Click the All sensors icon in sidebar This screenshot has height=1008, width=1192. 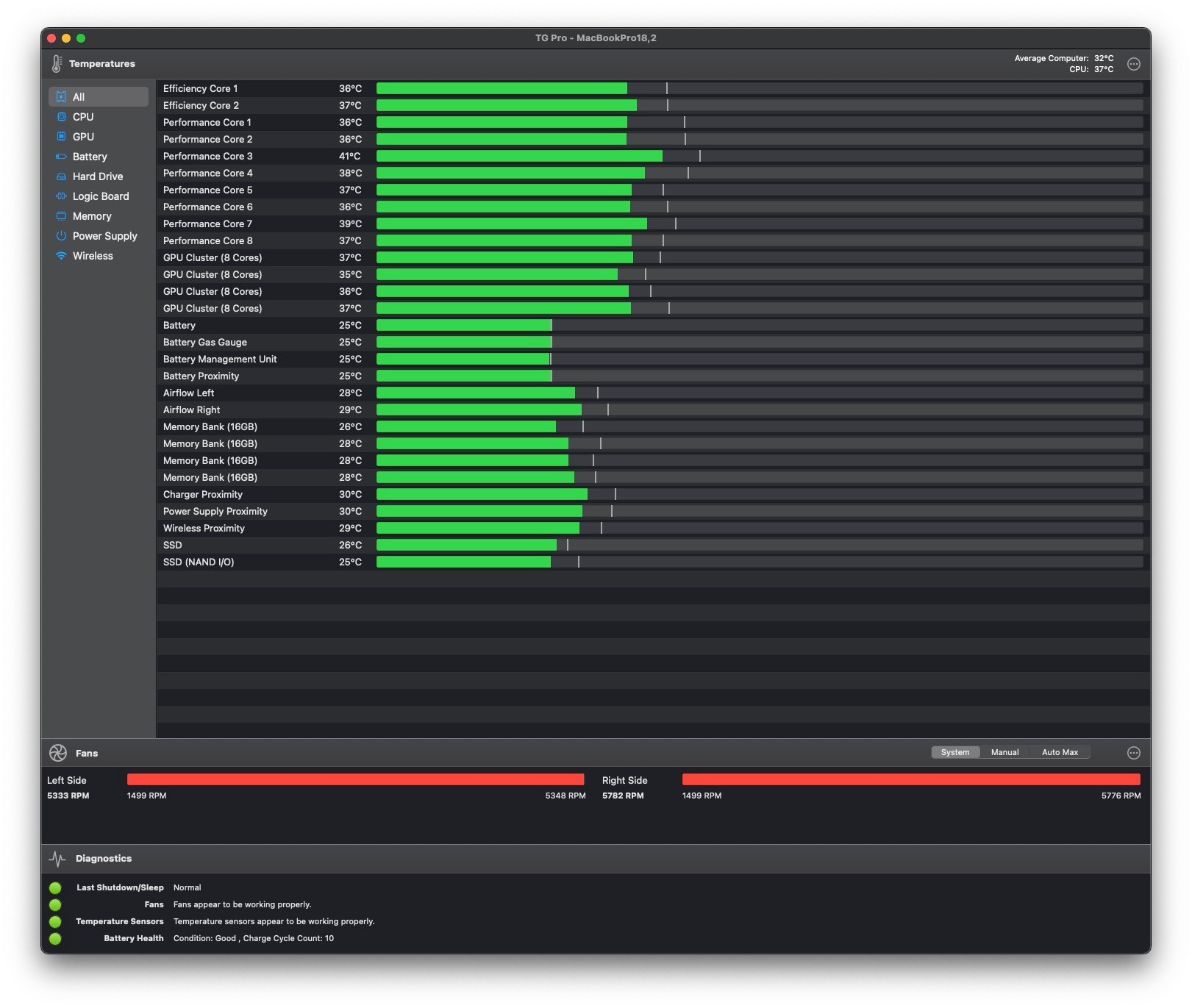pyautogui.click(x=61, y=97)
